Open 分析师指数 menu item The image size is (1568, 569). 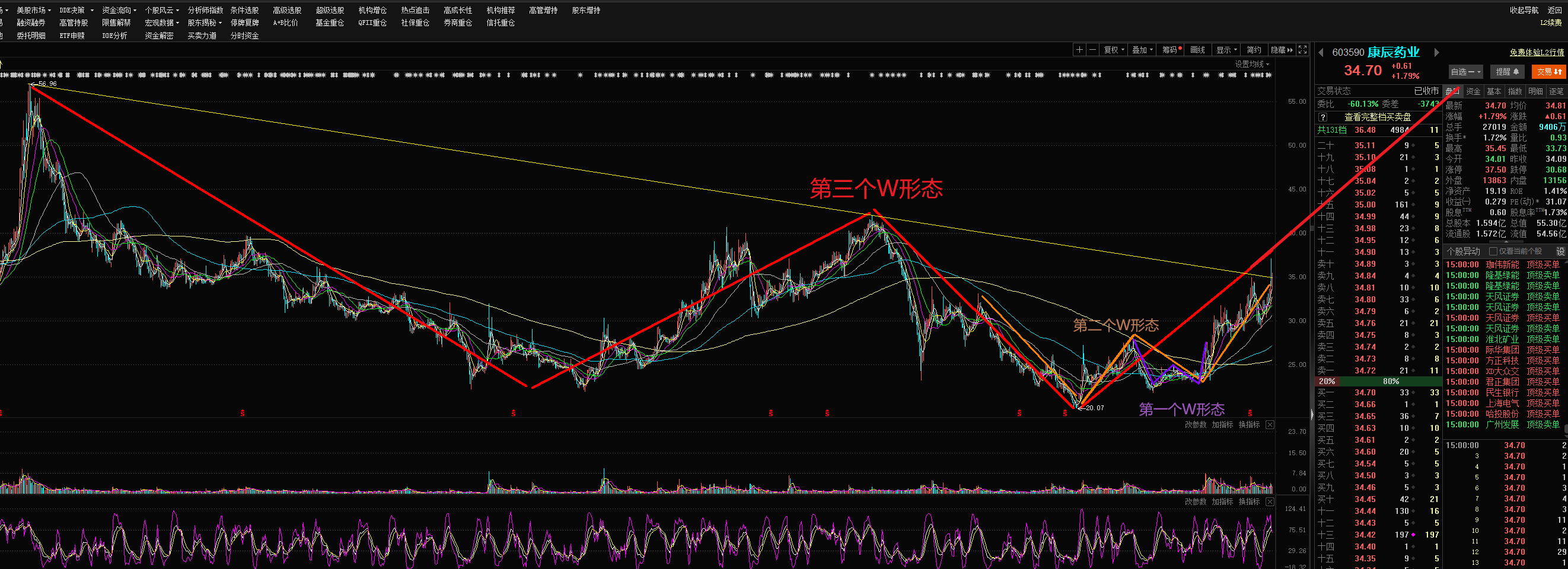point(205,10)
